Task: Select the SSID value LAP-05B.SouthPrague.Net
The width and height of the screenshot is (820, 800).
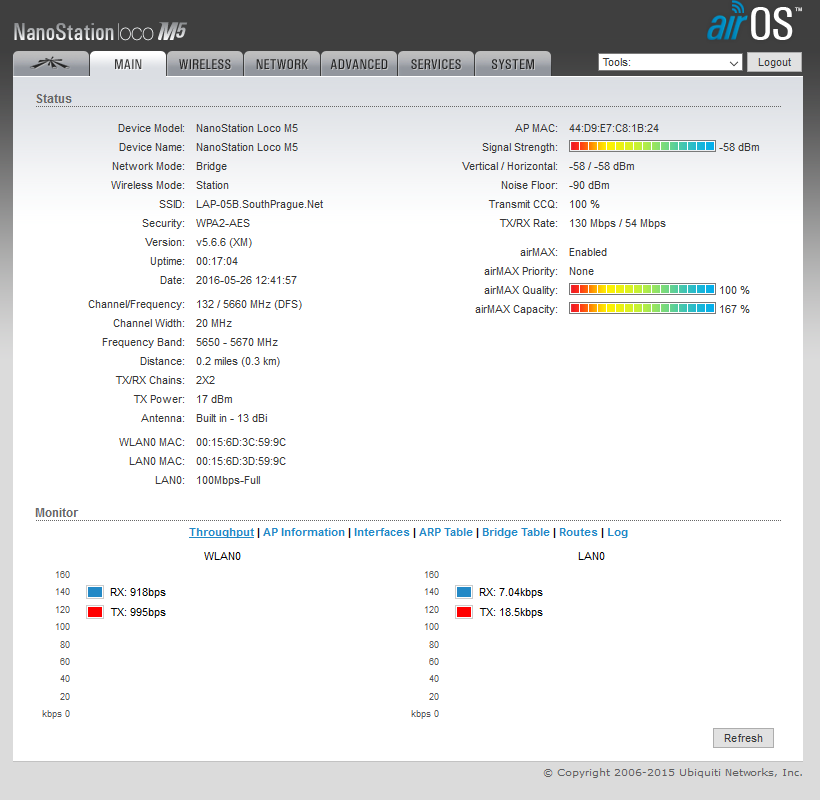Action: pos(259,204)
